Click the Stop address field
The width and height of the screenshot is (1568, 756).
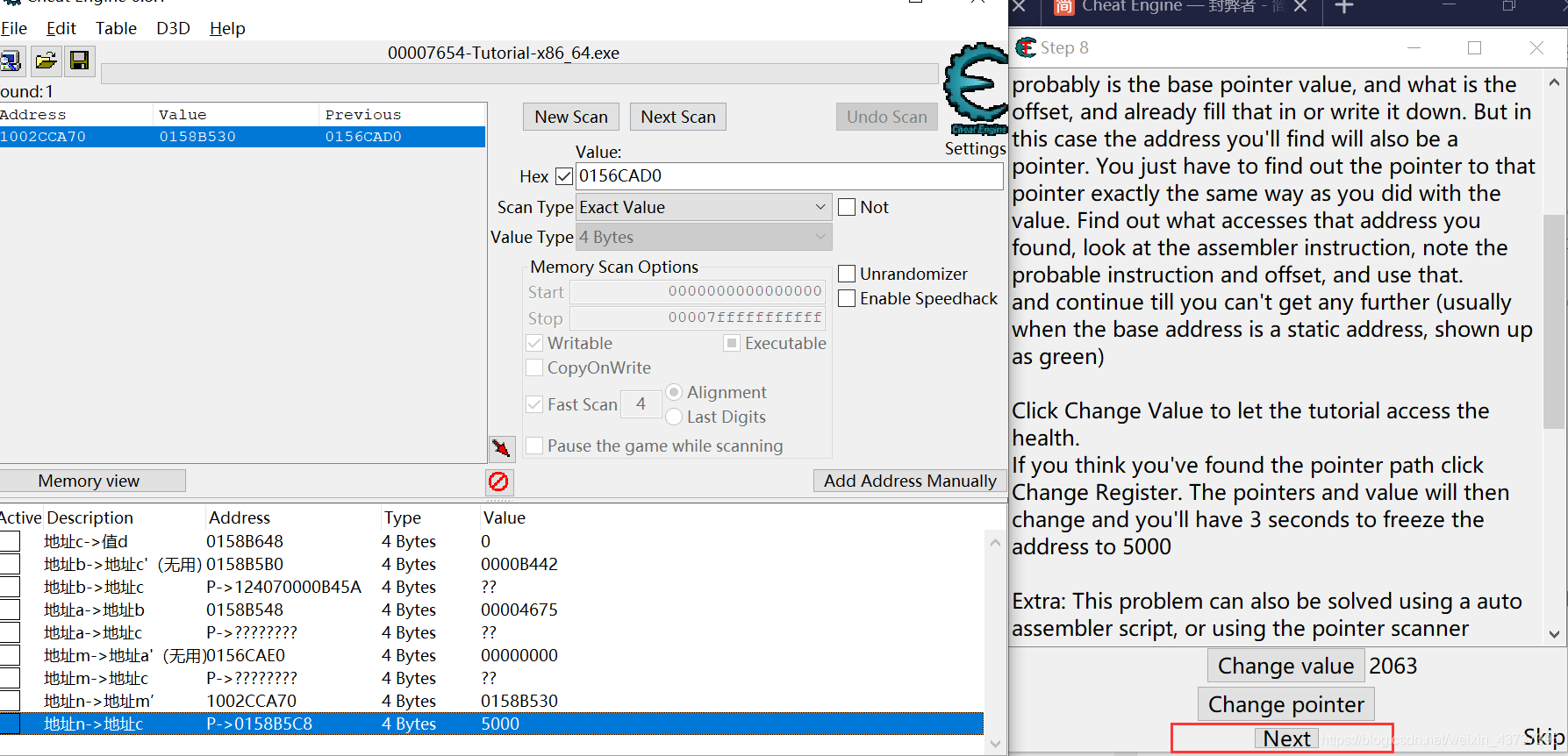pyautogui.click(x=698, y=317)
